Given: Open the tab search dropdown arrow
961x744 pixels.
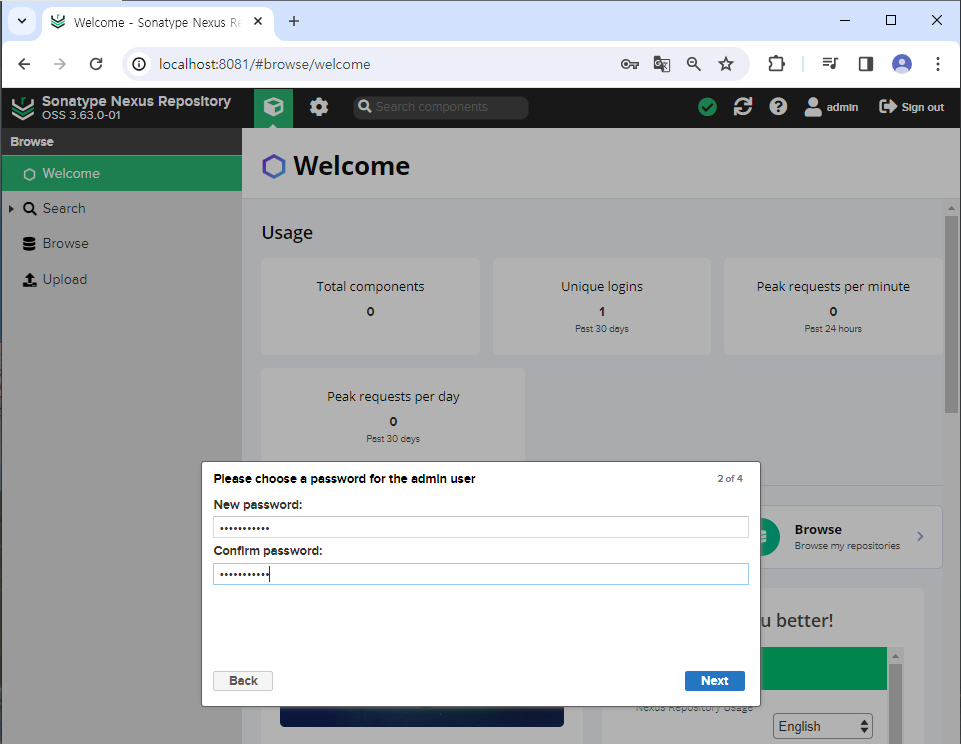Looking at the screenshot, I should (x=22, y=21).
